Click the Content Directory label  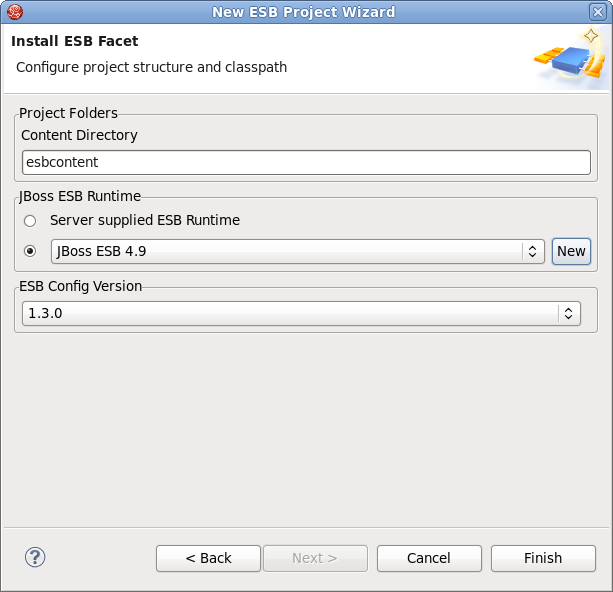point(79,135)
